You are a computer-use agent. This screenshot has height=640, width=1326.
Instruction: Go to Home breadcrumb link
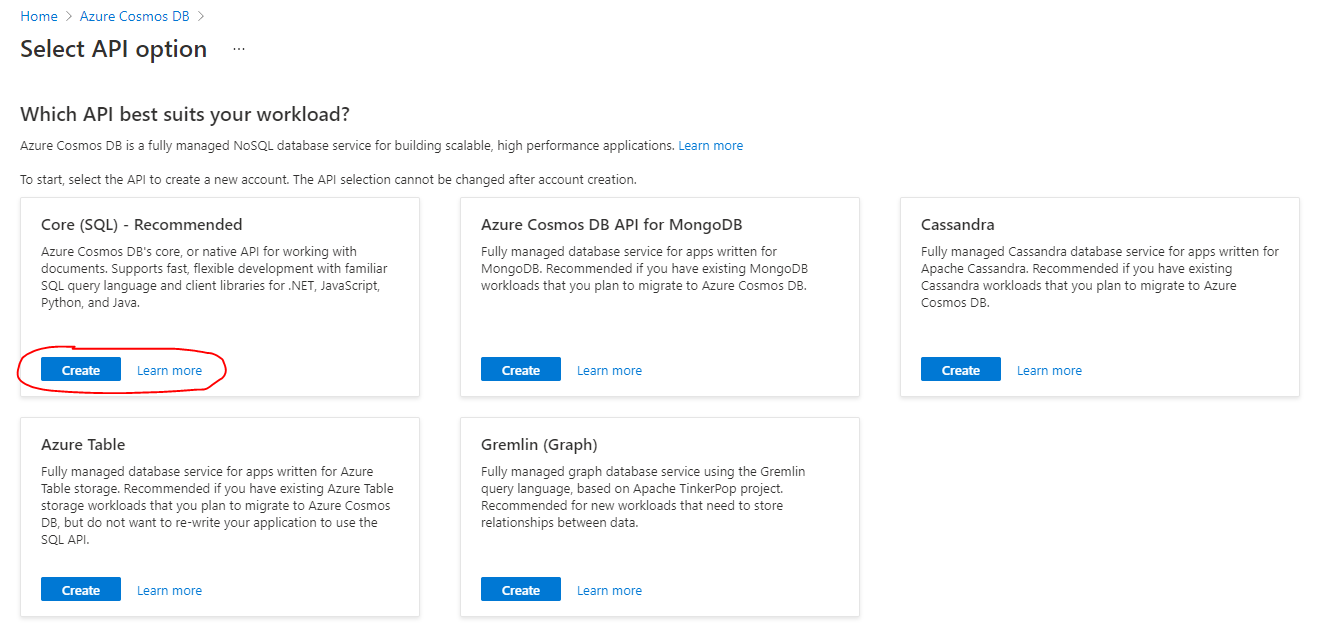39,16
